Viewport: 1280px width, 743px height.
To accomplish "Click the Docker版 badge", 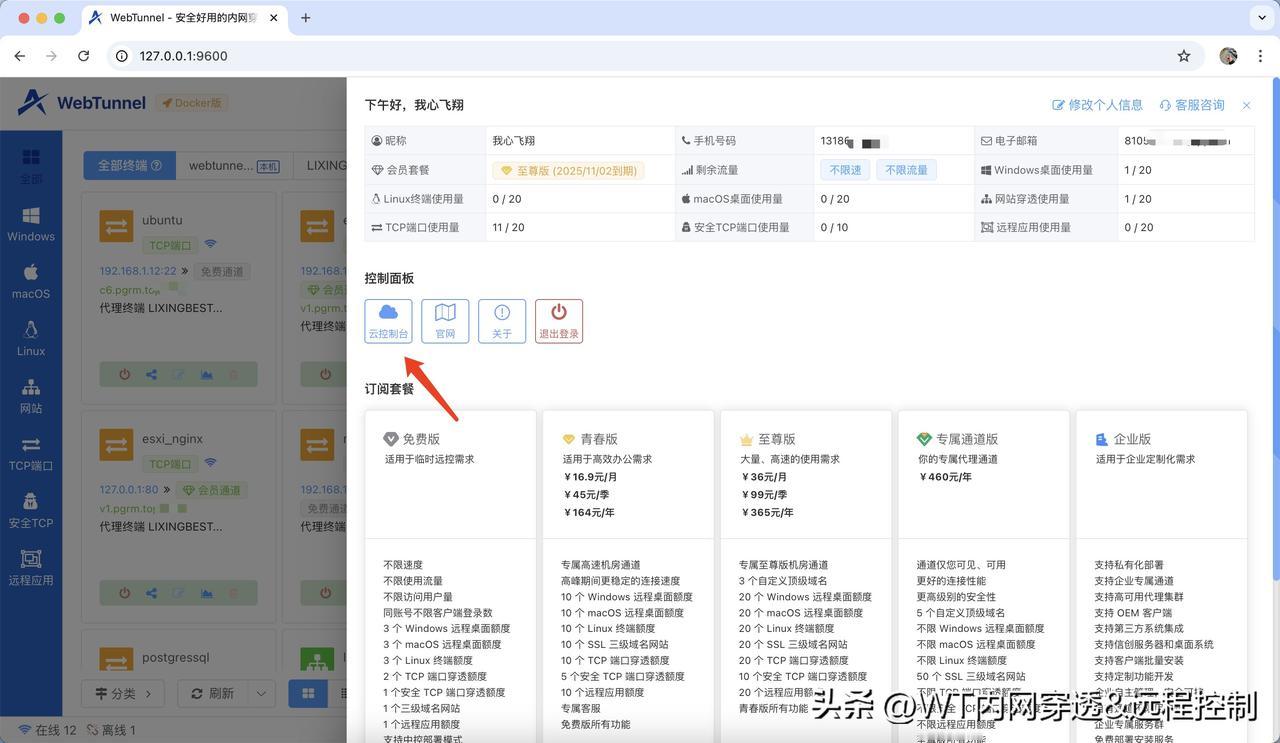I will point(192,103).
